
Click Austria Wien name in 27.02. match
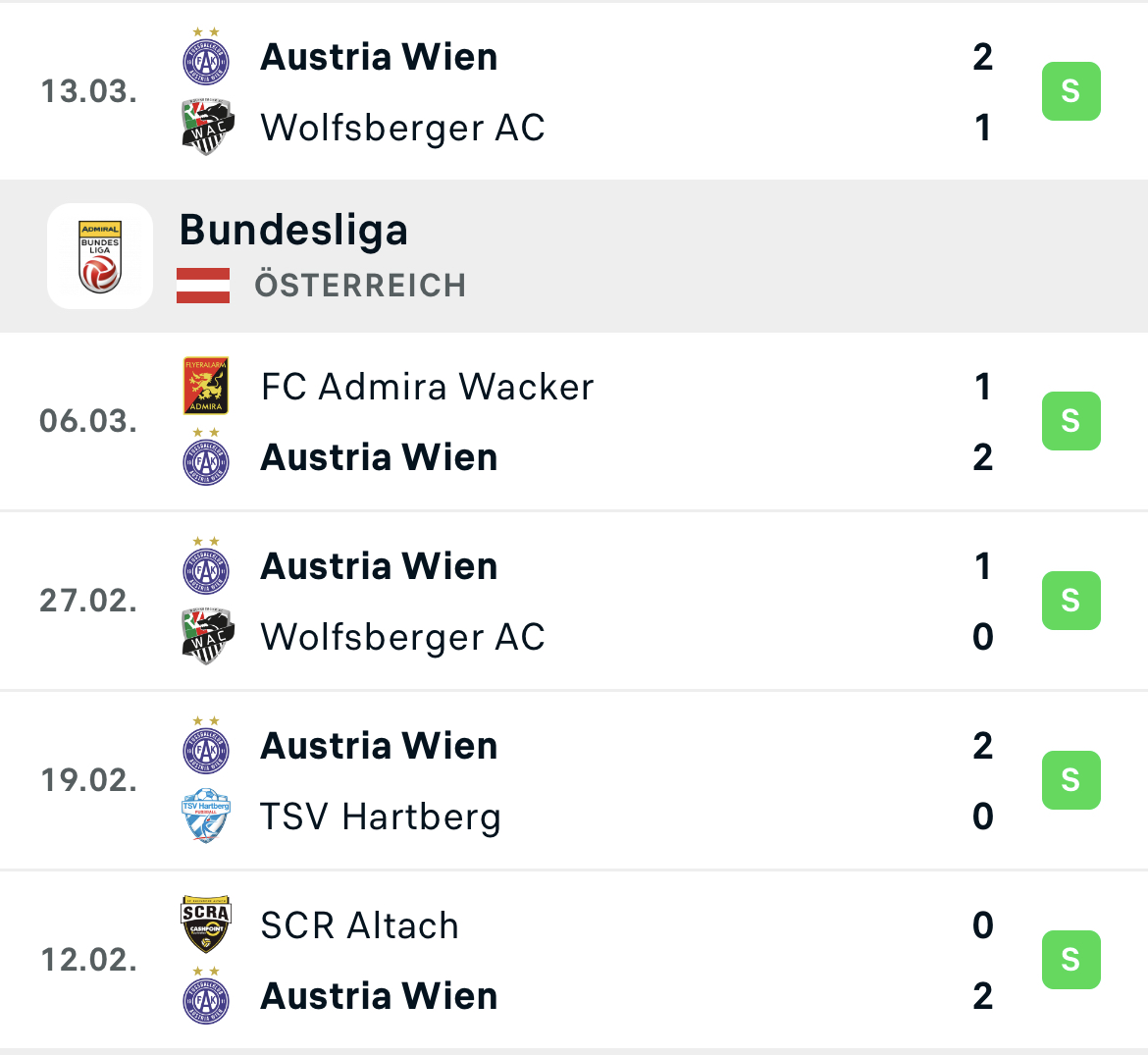(x=380, y=566)
